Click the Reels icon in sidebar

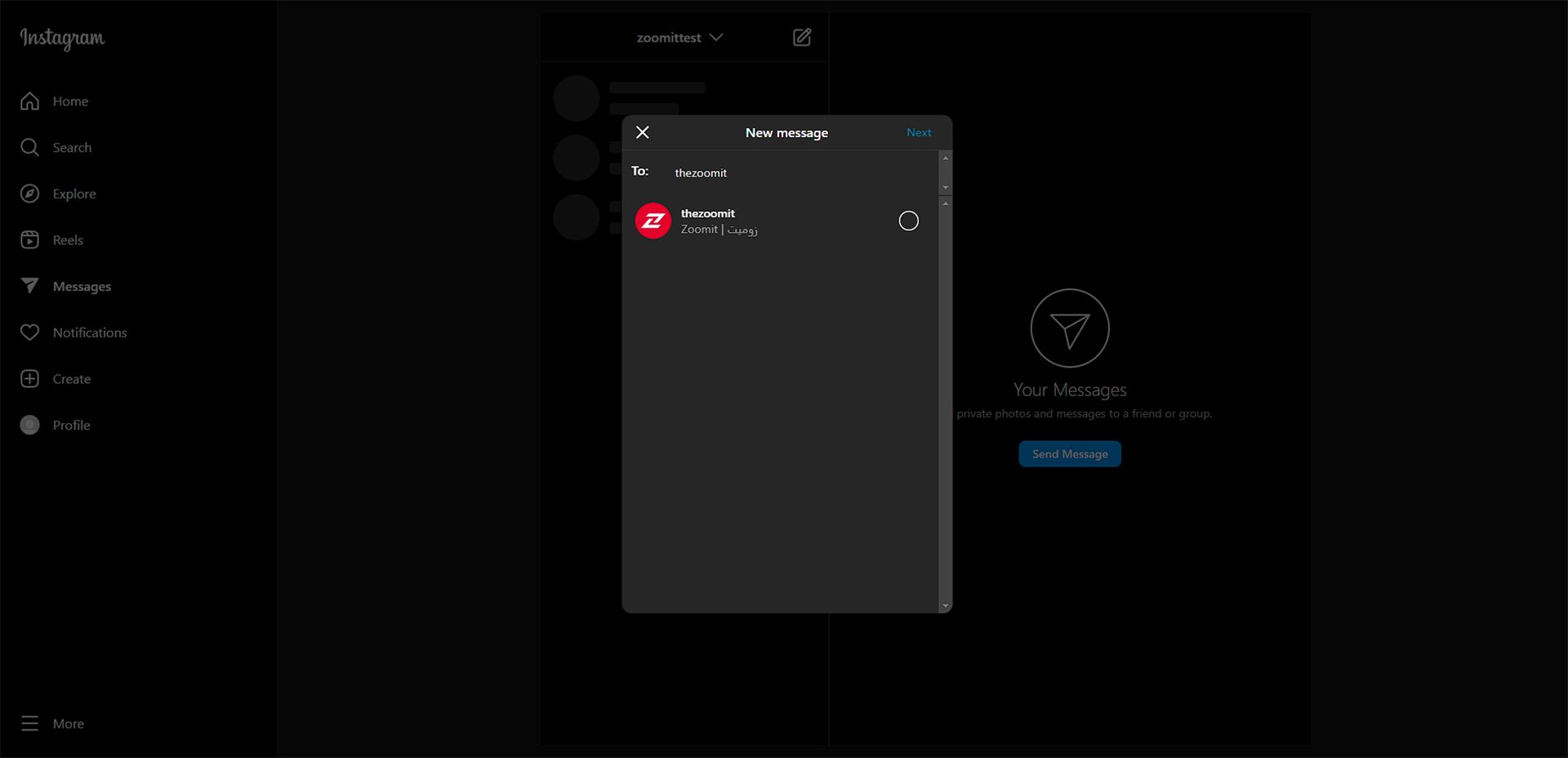(29, 240)
